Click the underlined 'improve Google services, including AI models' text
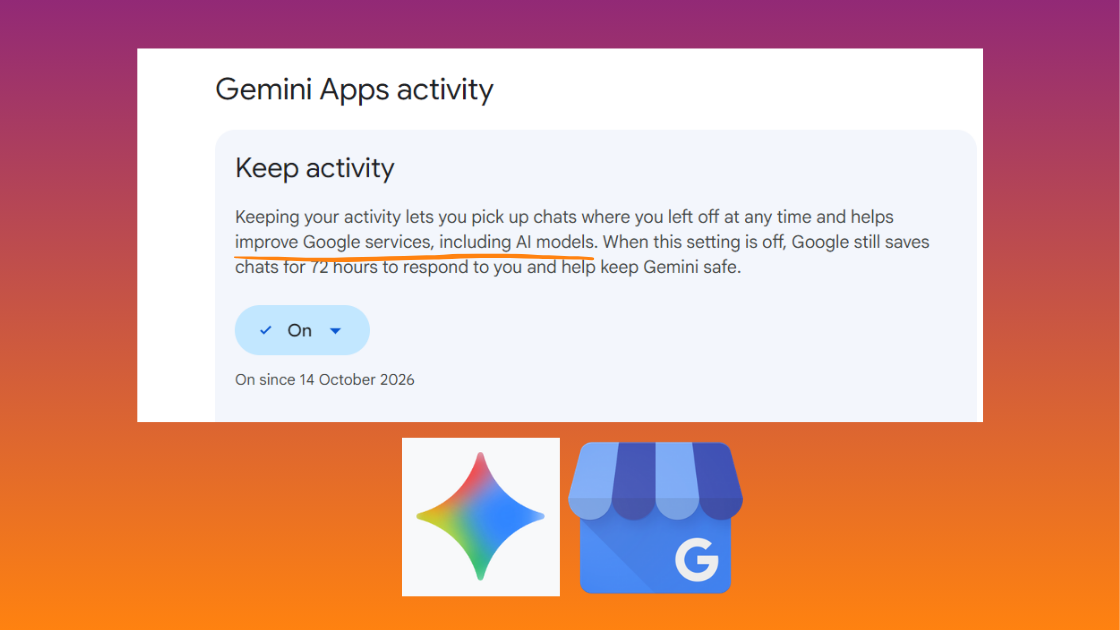This screenshot has height=630, width=1120. tap(414, 242)
